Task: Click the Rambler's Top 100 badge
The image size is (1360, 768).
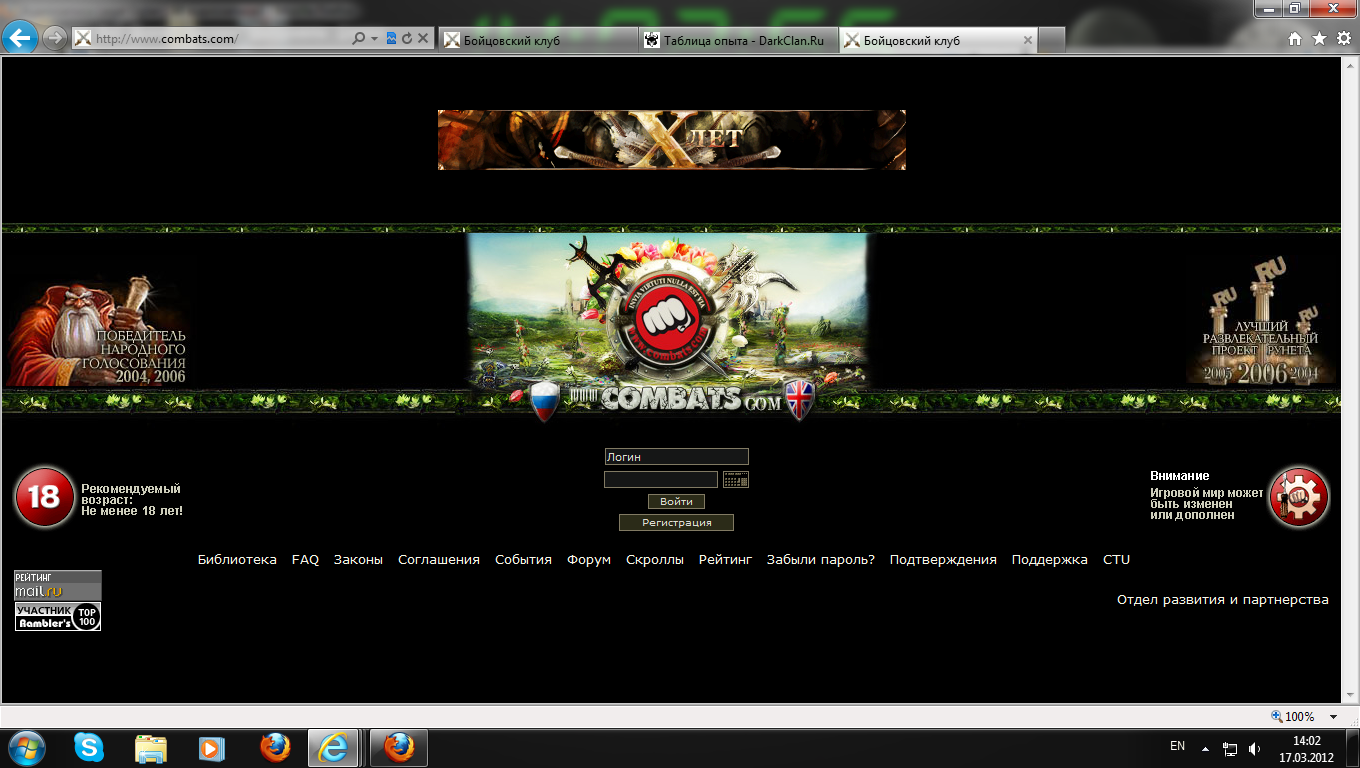Action: tap(58, 617)
